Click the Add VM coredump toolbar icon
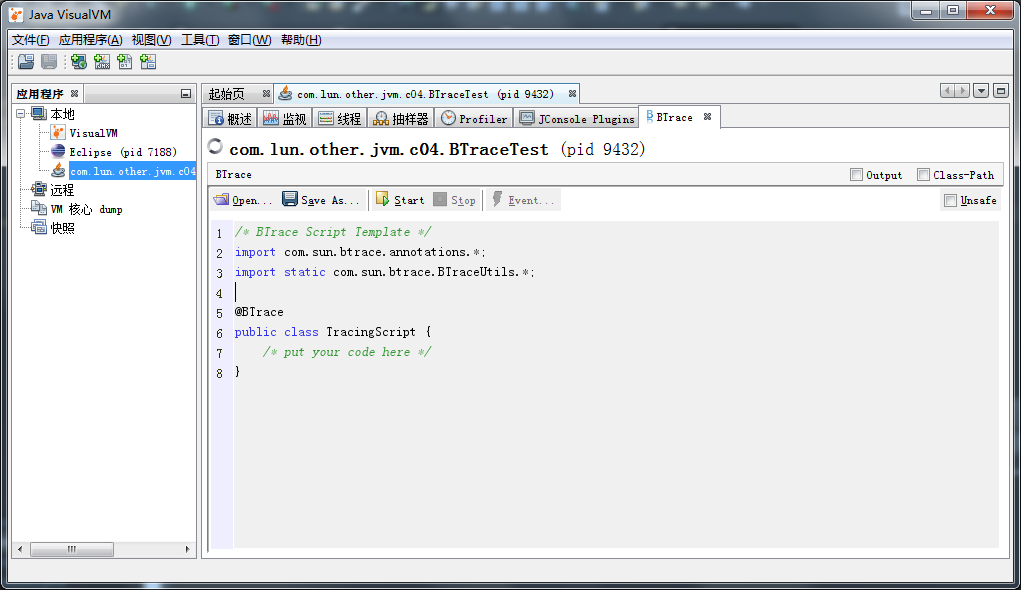 tap(124, 62)
